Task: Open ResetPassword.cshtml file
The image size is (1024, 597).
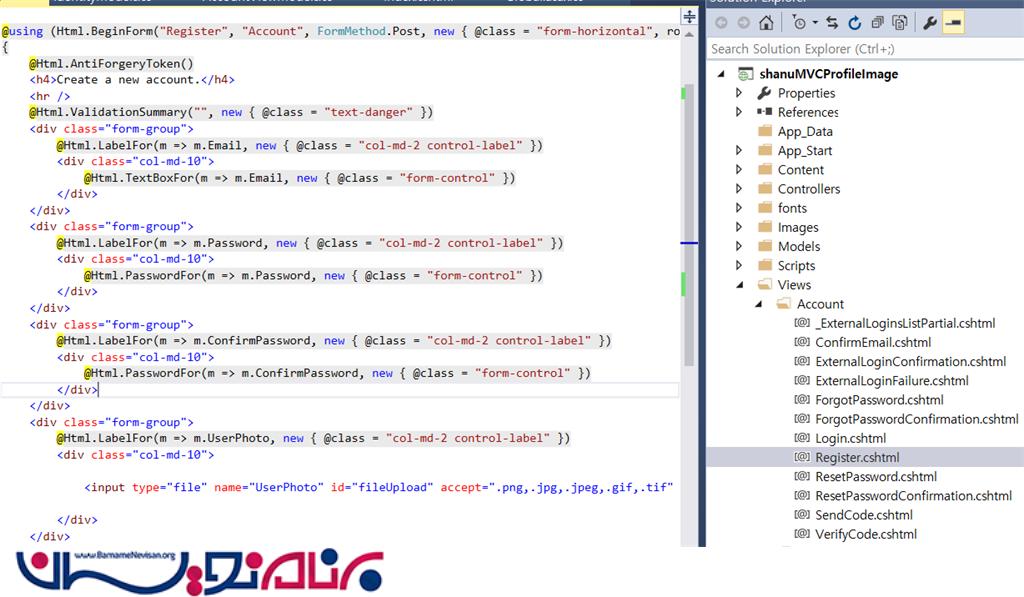Action: pyautogui.click(x=876, y=477)
